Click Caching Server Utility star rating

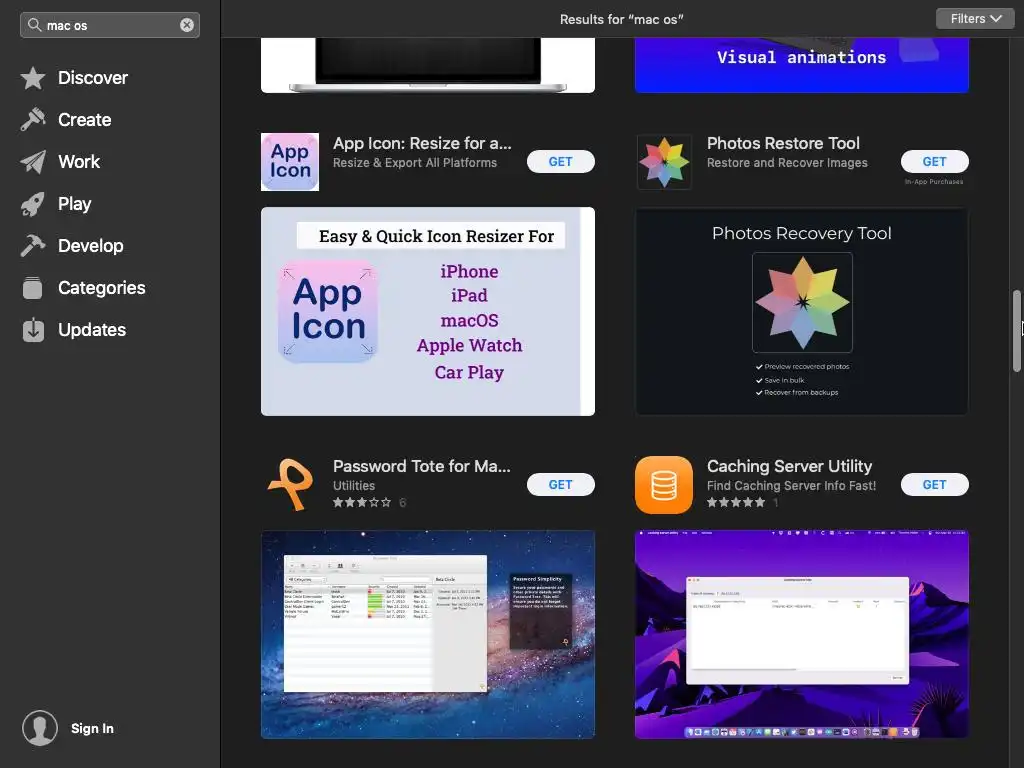click(x=736, y=502)
